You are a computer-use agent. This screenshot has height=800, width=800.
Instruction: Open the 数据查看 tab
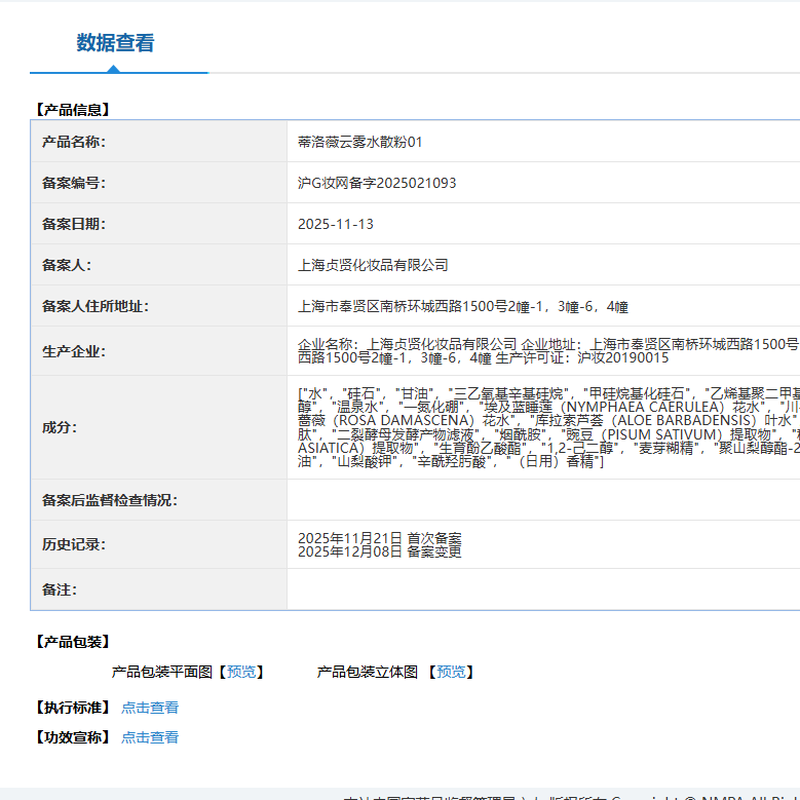pyautogui.click(x=116, y=44)
